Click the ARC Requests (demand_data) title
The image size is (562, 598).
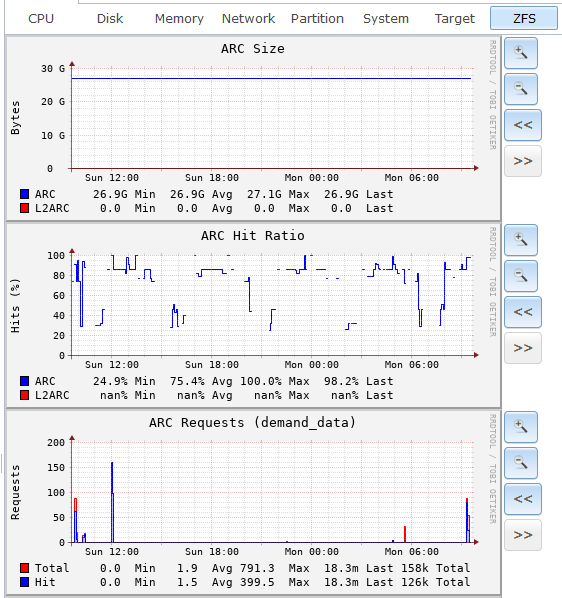252,423
